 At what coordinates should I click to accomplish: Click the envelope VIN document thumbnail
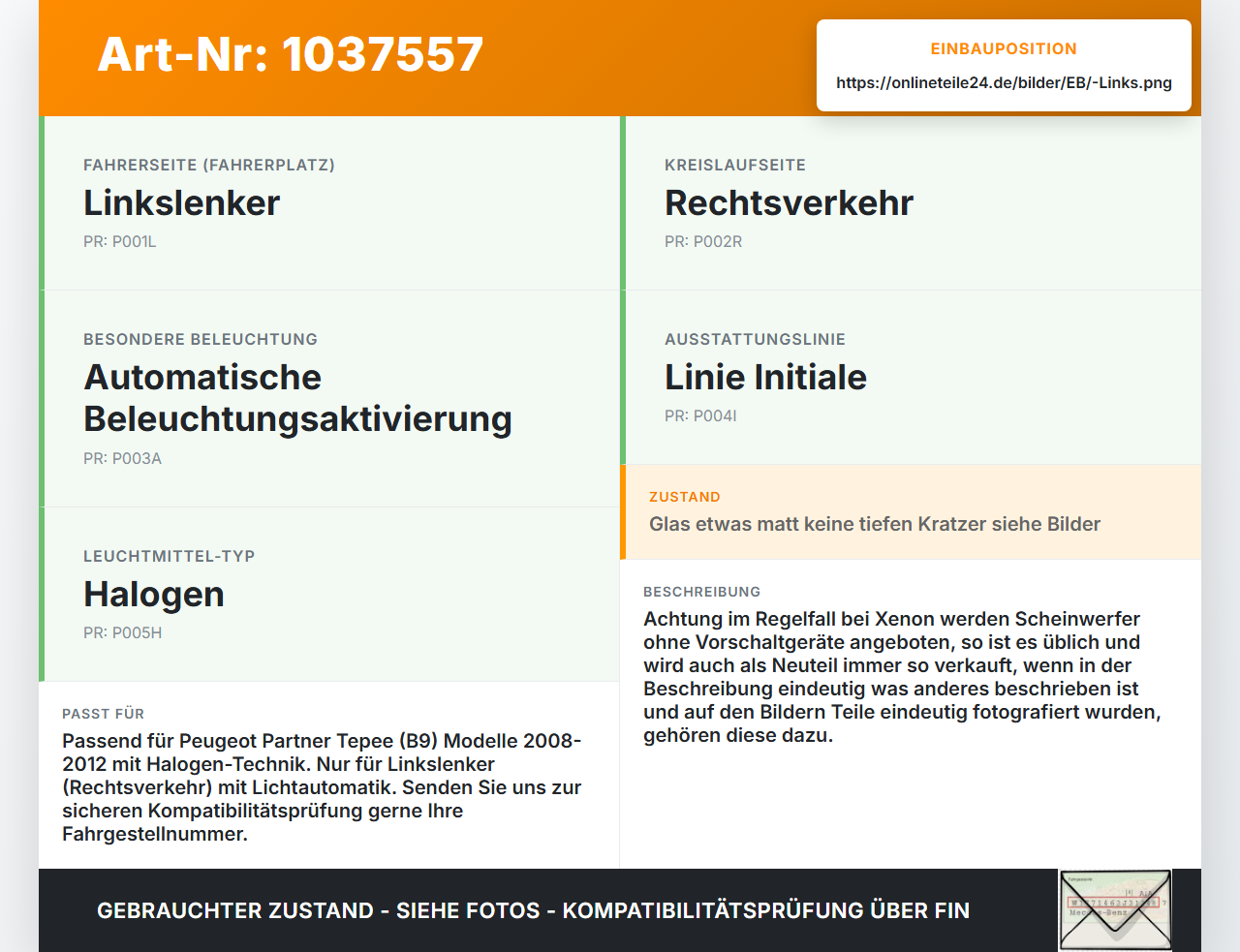click(x=1115, y=910)
